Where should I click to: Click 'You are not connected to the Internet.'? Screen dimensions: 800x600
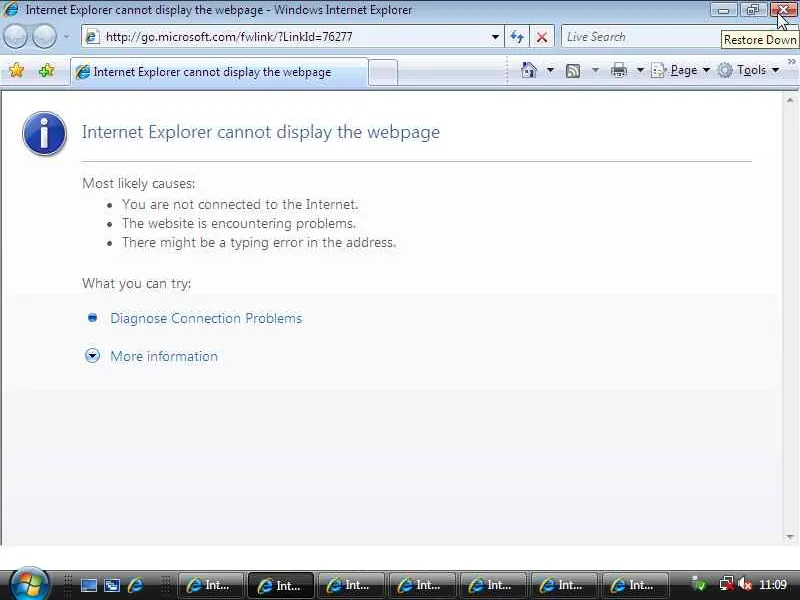(x=240, y=205)
